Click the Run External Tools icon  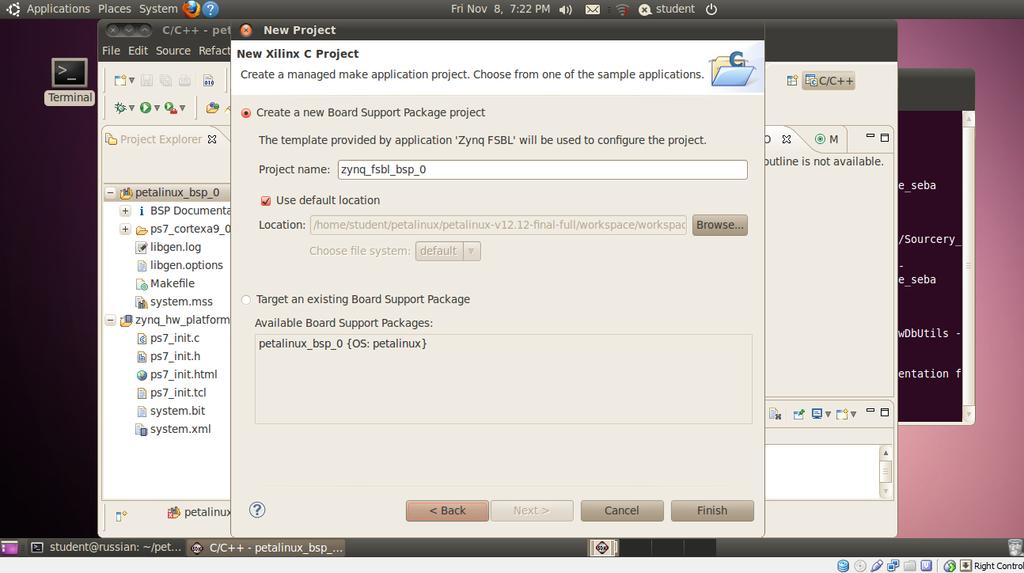(170, 108)
